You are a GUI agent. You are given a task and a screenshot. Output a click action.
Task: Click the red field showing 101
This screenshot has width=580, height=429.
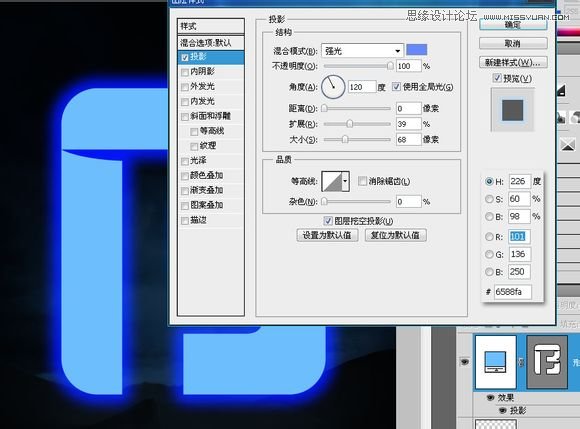(x=520, y=237)
